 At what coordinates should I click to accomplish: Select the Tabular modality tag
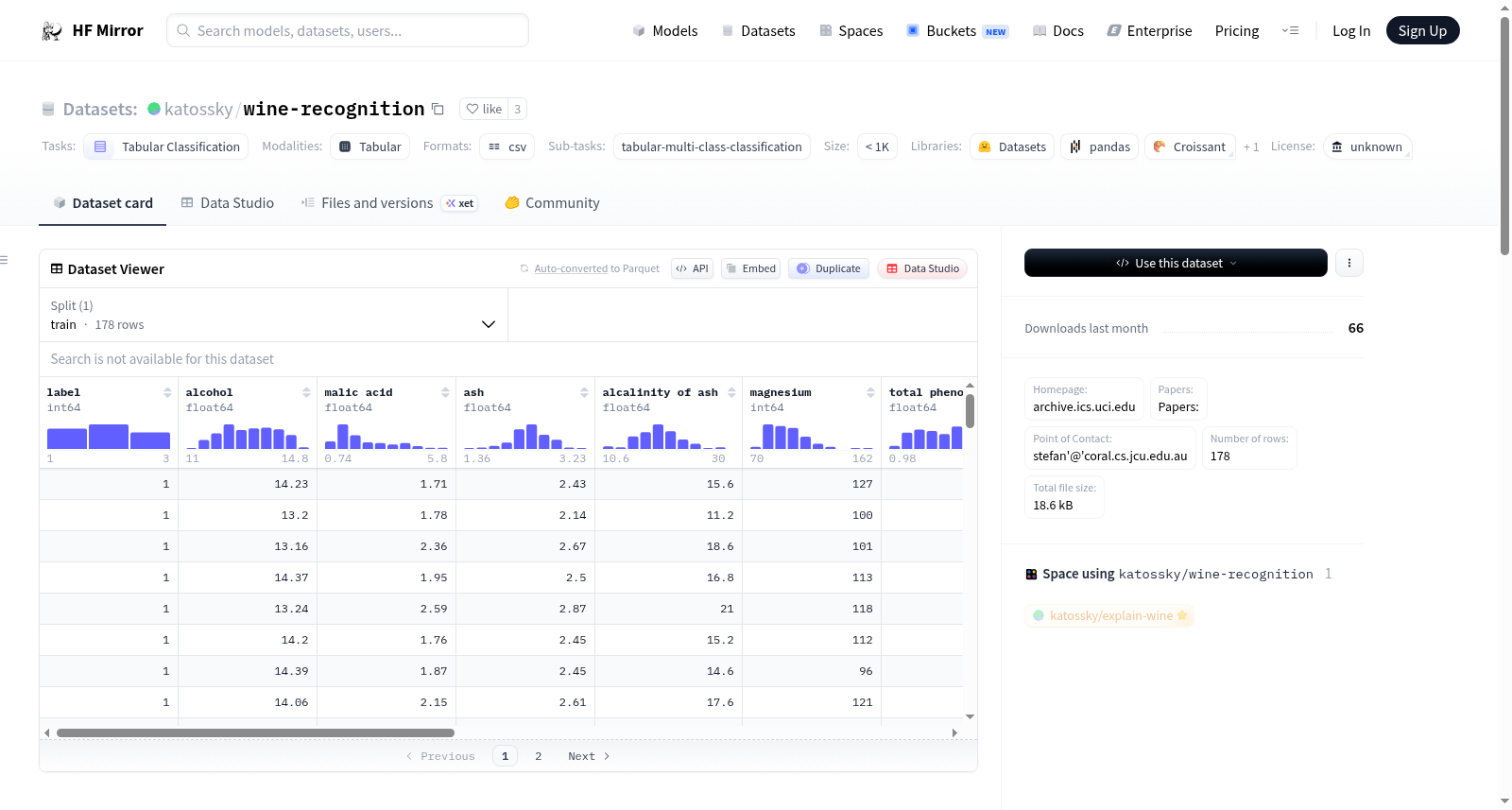coord(369,146)
